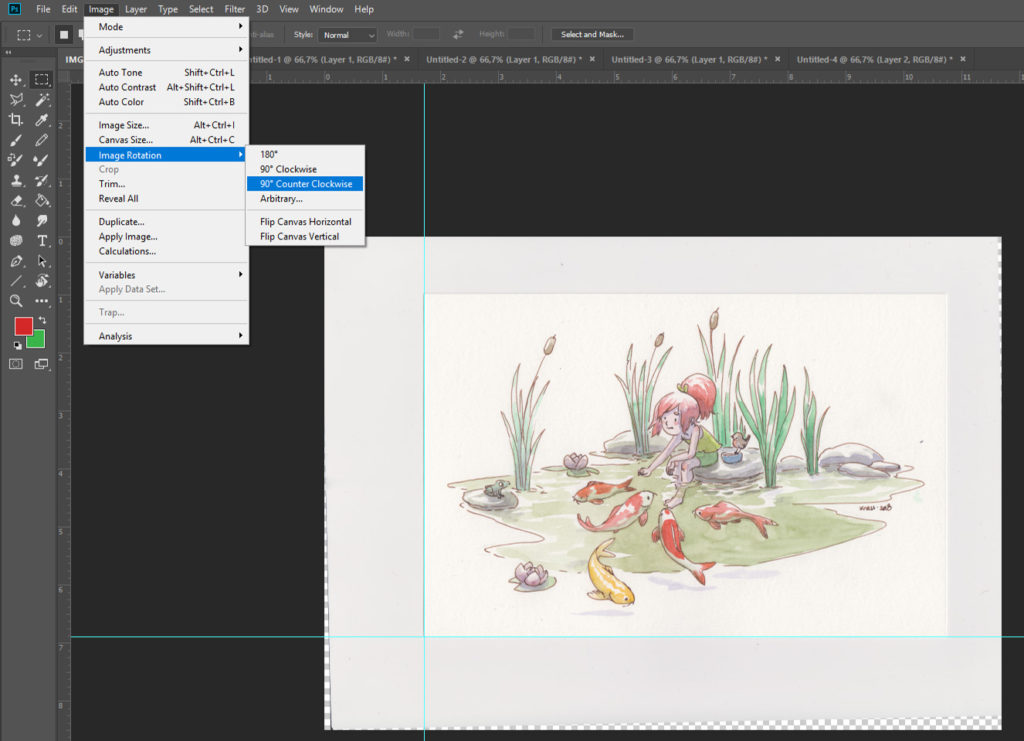Select the Sponge tool
Viewport: 1024px width, 741px height.
pyautogui.click(x=16, y=241)
